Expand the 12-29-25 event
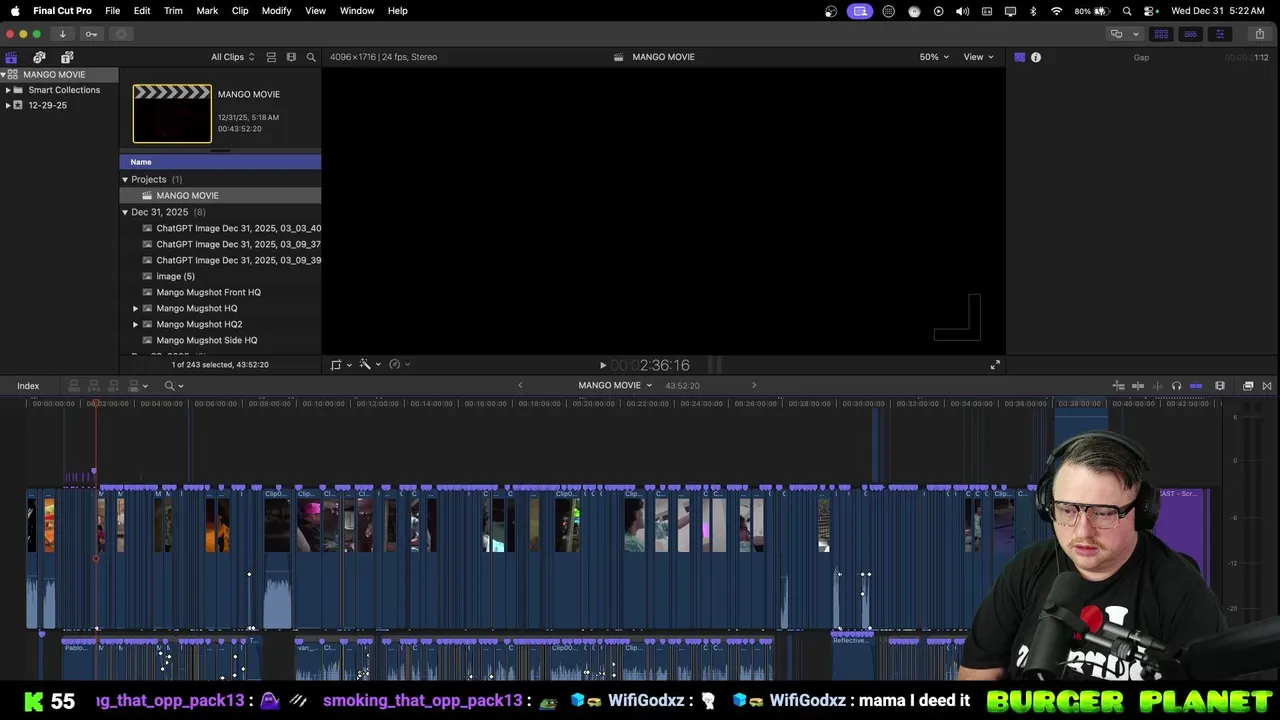 [x=8, y=105]
